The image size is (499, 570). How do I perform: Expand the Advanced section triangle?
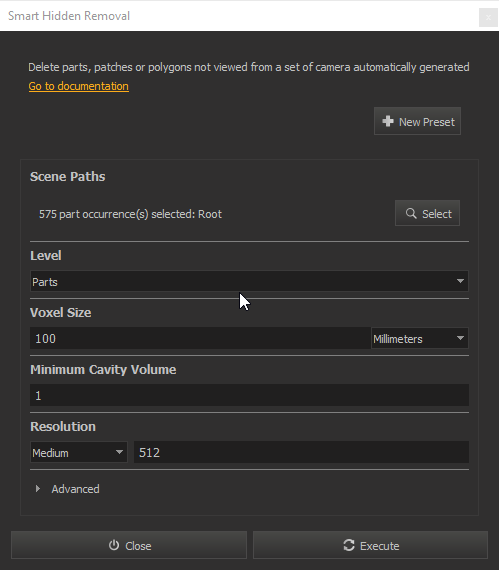click(x=38, y=489)
